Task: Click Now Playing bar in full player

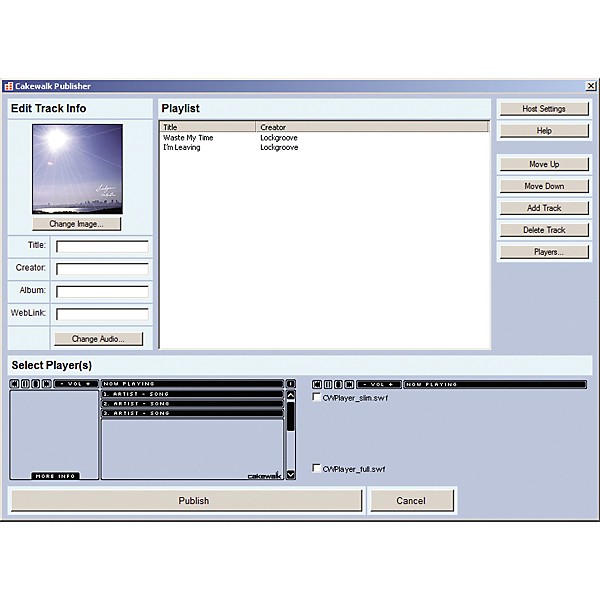Action: click(x=192, y=383)
